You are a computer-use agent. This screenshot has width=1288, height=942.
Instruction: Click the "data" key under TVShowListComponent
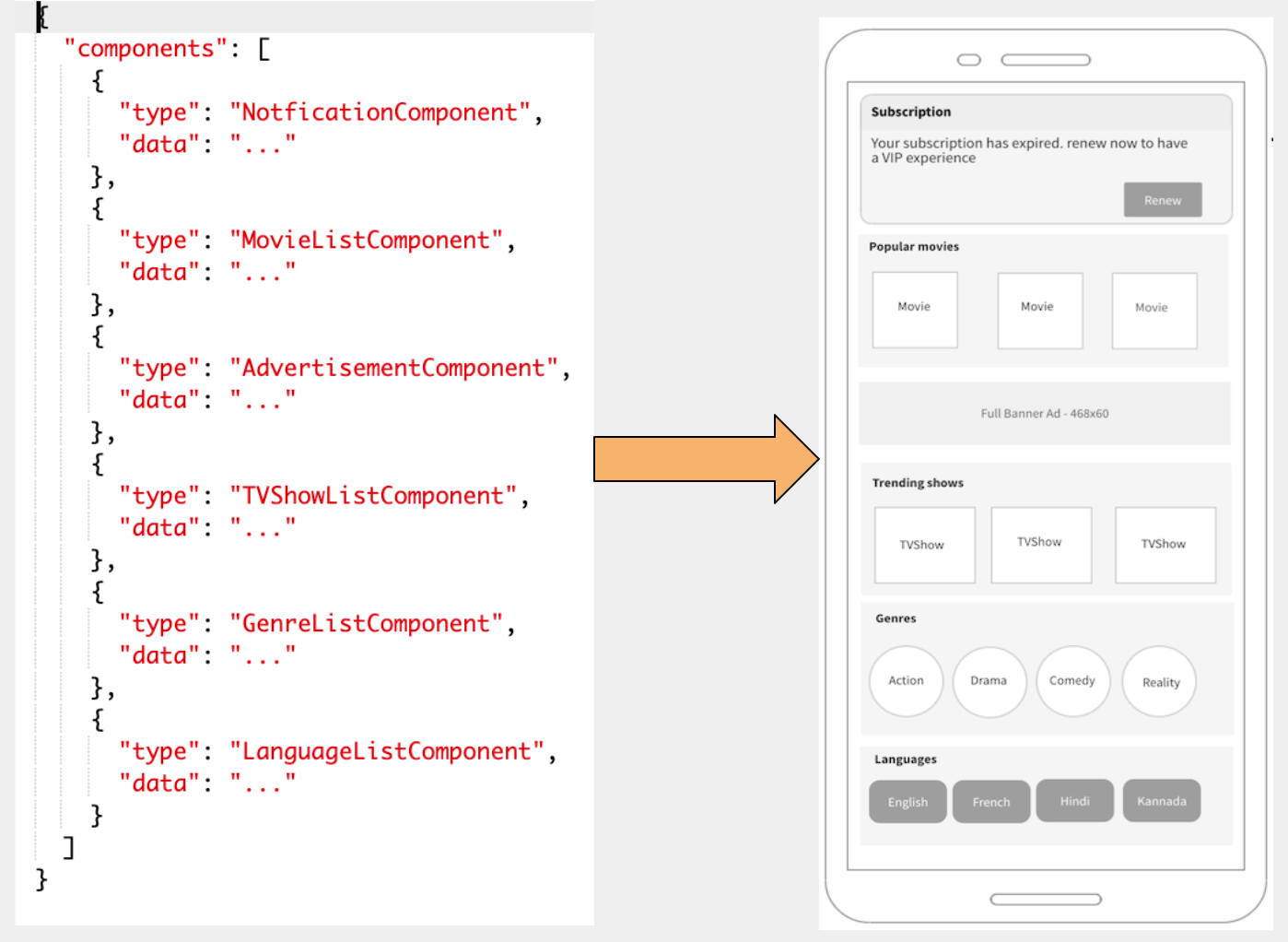pos(159,528)
